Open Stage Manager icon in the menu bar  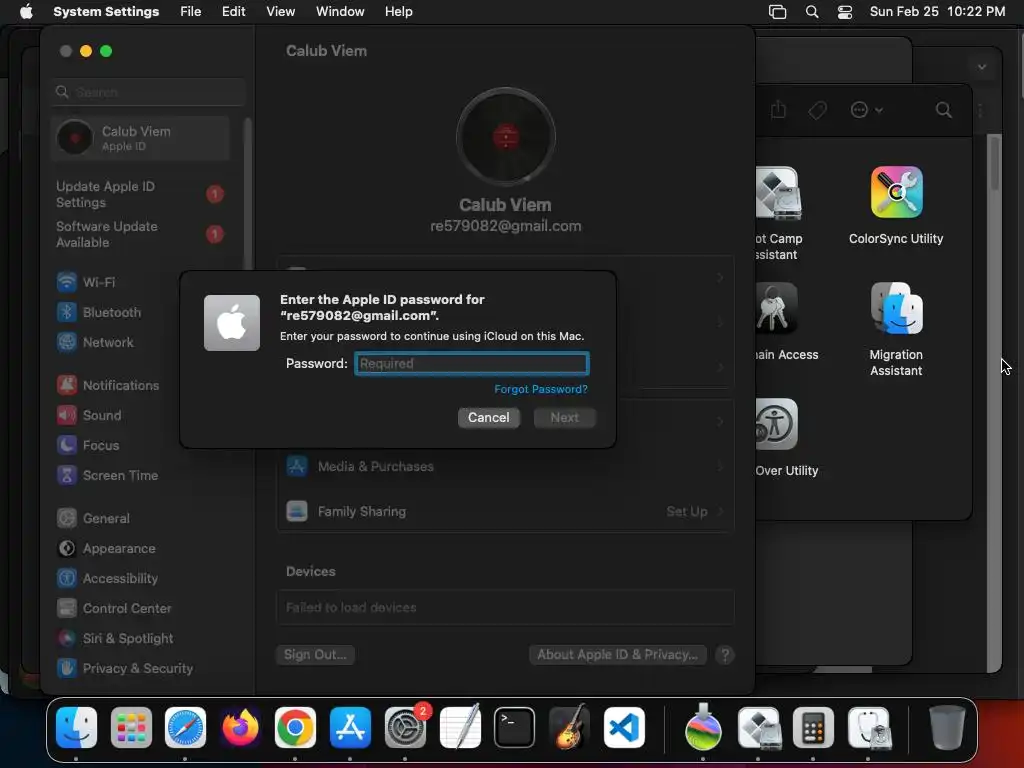(777, 12)
